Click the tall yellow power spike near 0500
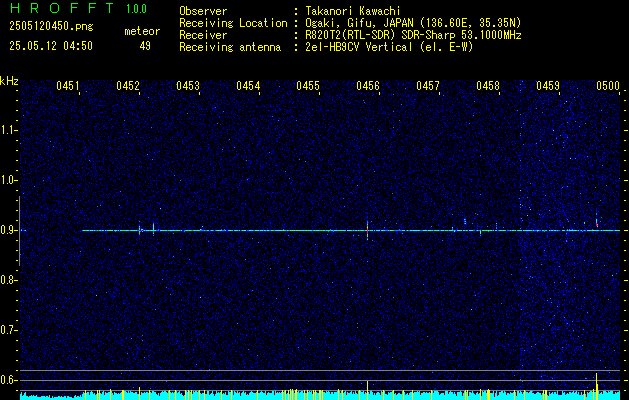This screenshot has width=629, height=400. [x=597, y=386]
